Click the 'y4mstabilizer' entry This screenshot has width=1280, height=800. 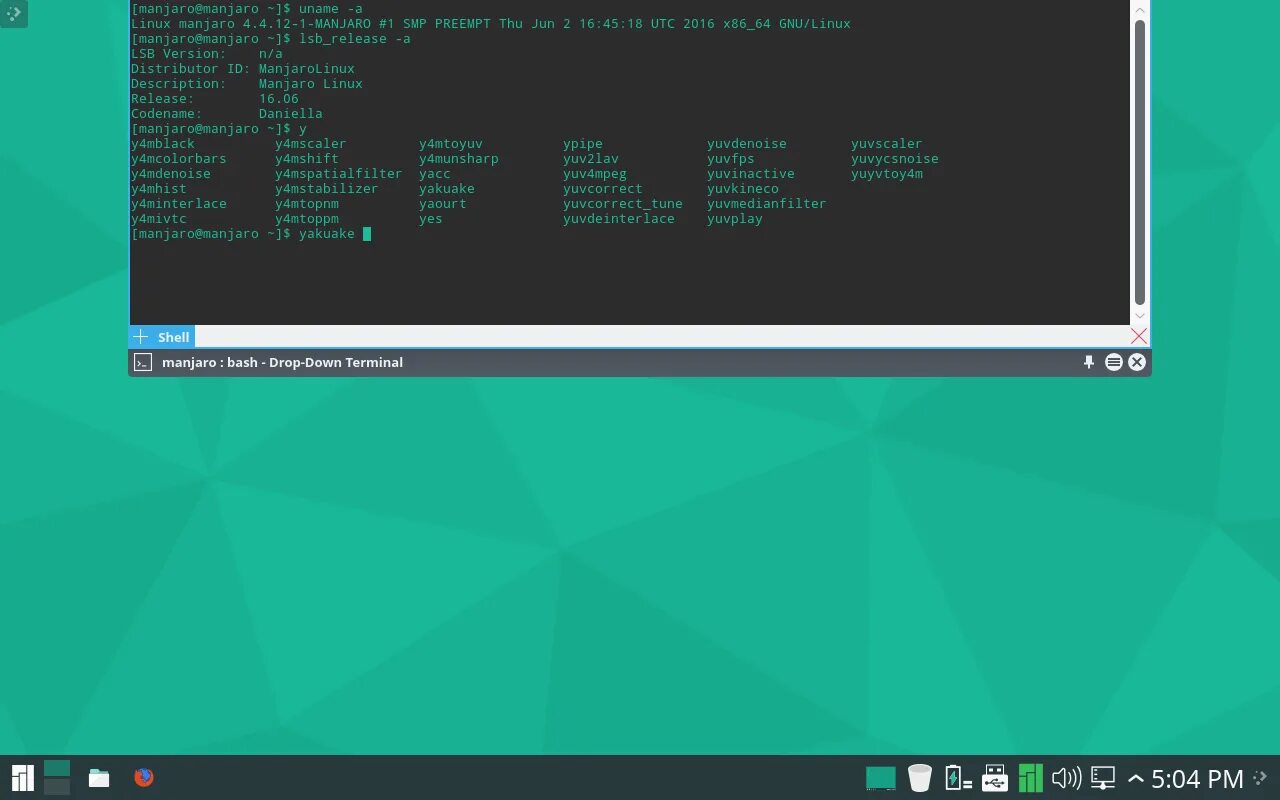click(x=327, y=189)
